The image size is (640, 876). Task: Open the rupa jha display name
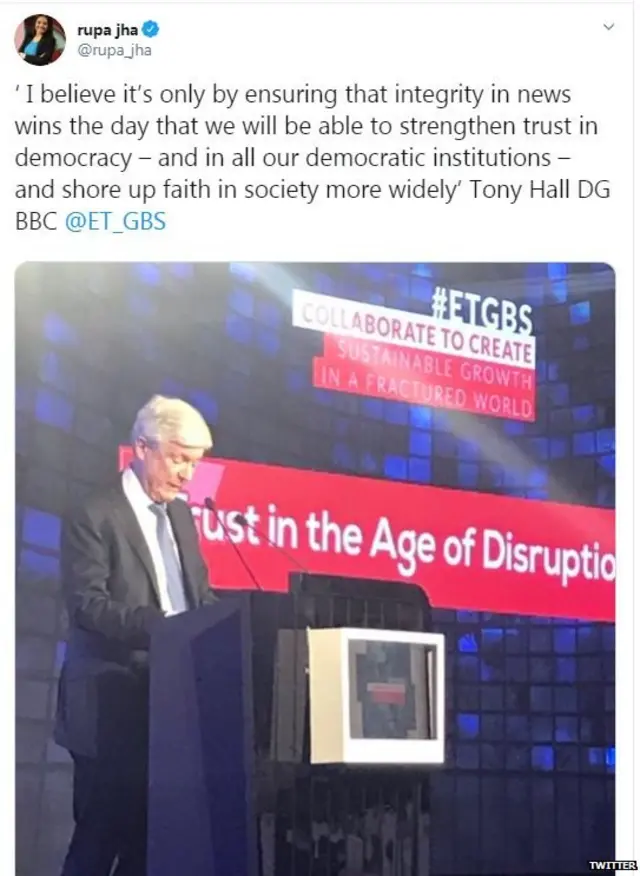click(x=107, y=30)
